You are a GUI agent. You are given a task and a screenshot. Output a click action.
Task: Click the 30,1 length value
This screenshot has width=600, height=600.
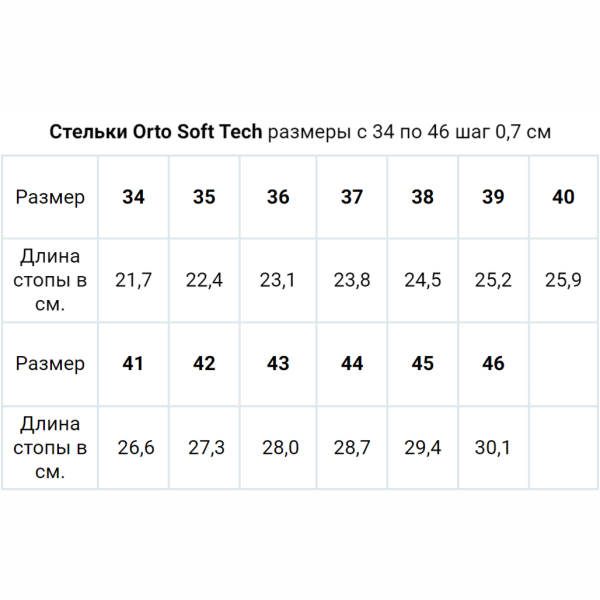pos(493,447)
